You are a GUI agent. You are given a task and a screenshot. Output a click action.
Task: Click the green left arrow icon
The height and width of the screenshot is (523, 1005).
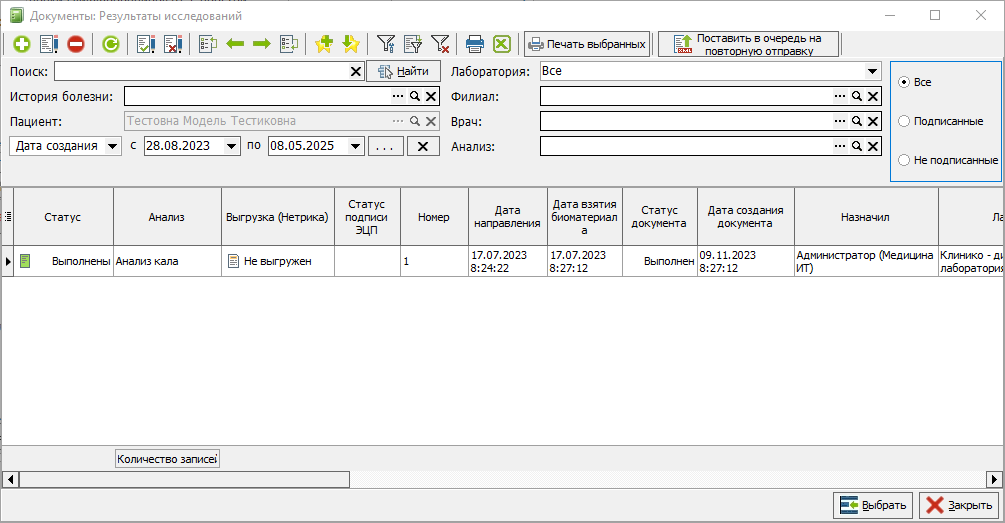[235, 44]
